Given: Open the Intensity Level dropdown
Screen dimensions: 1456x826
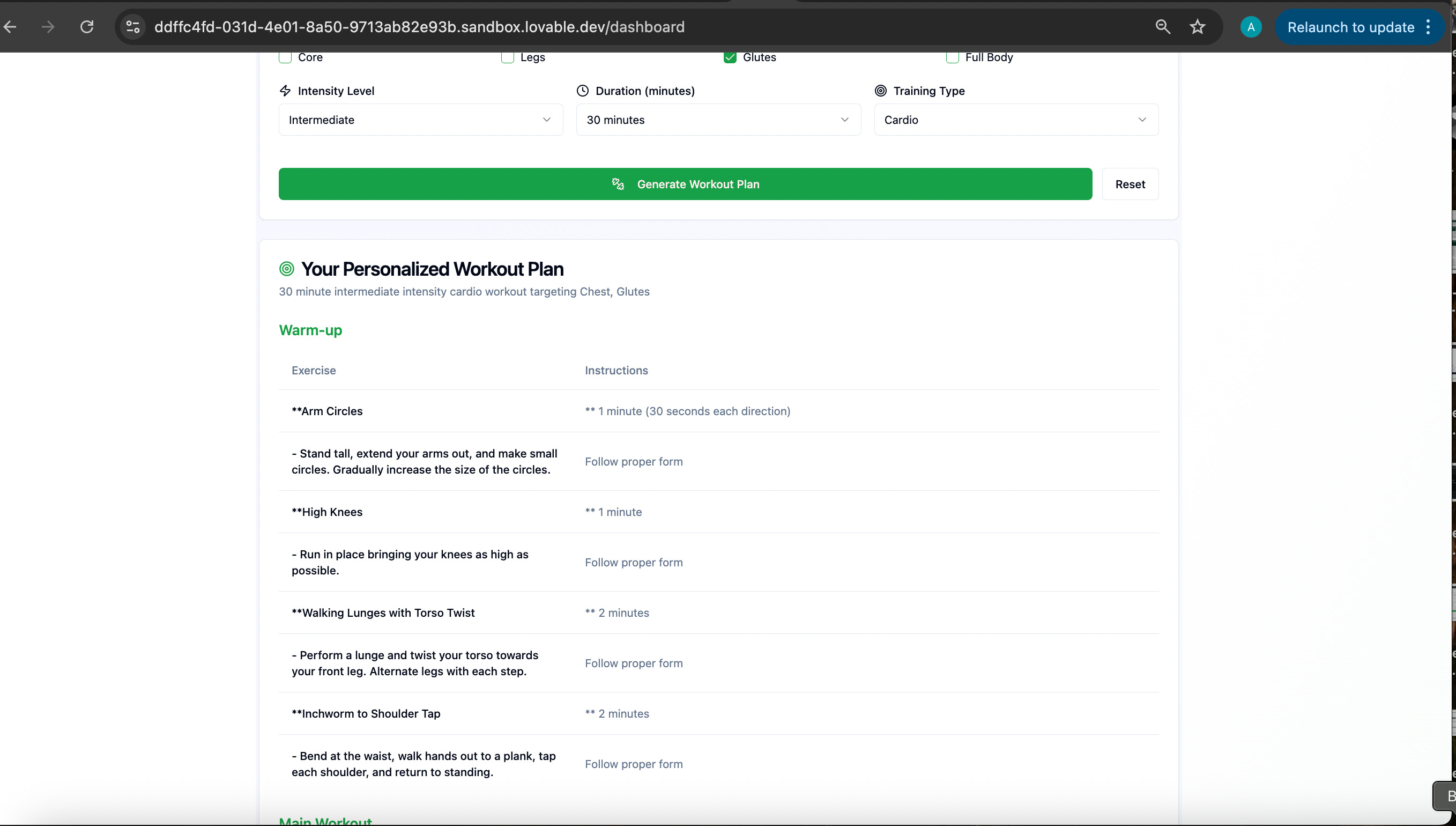Looking at the screenshot, I should pyautogui.click(x=420, y=120).
